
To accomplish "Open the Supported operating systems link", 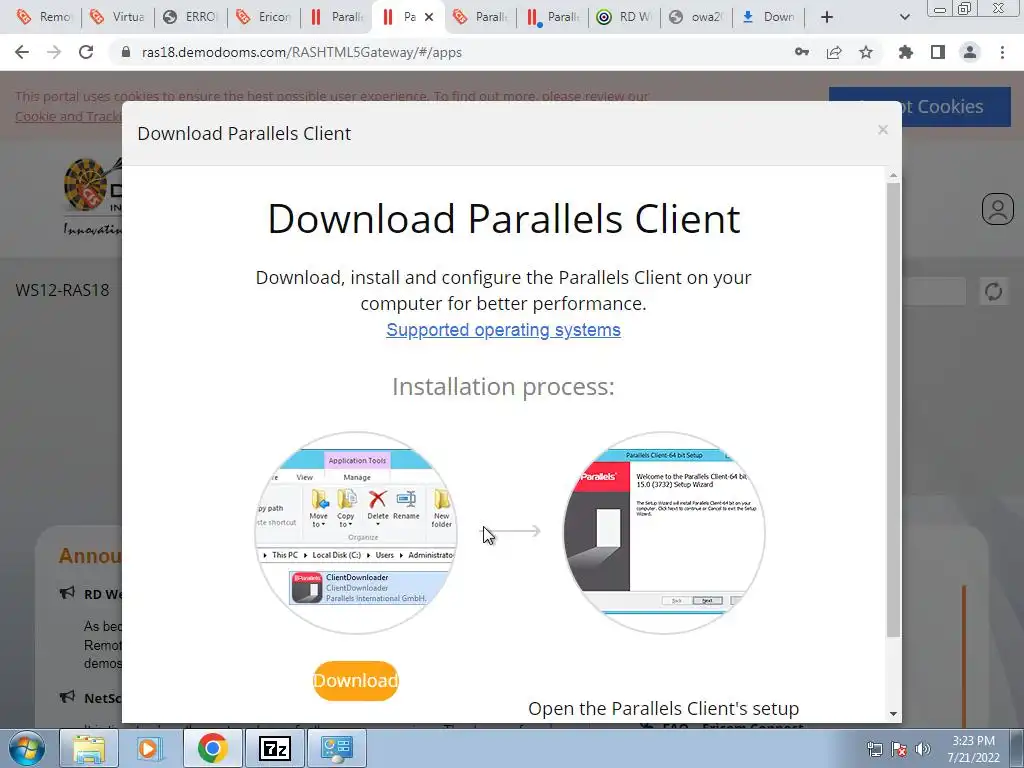I will (x=503, y=330).
